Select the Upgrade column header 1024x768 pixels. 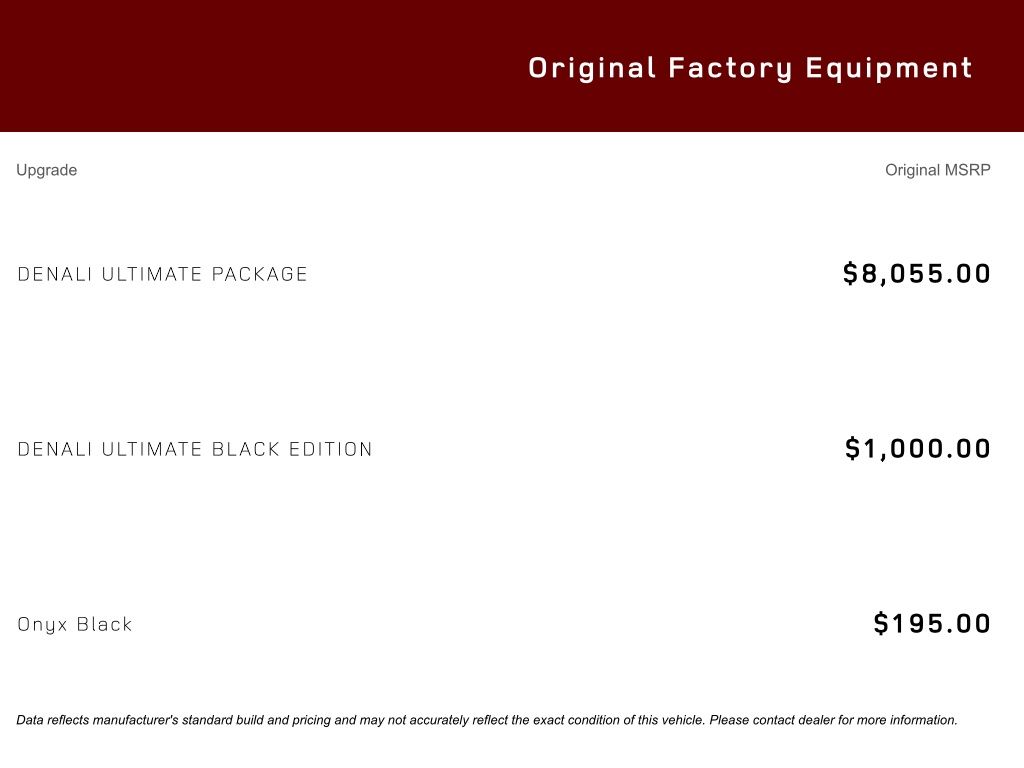pos(46,170)
